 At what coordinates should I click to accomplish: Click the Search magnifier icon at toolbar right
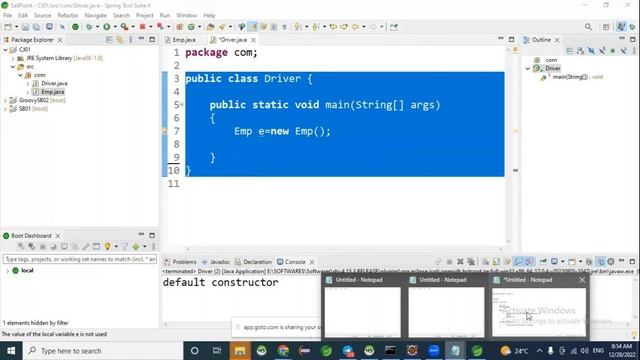[x=588, y=27]
